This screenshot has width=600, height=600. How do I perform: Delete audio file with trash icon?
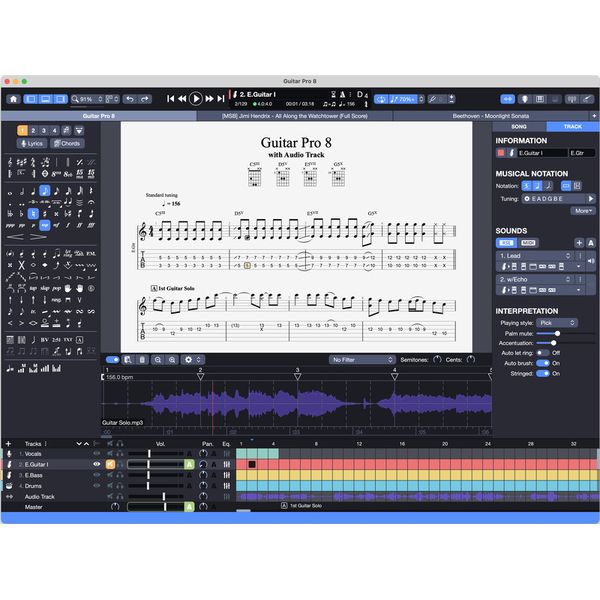[x=142, y=360]
